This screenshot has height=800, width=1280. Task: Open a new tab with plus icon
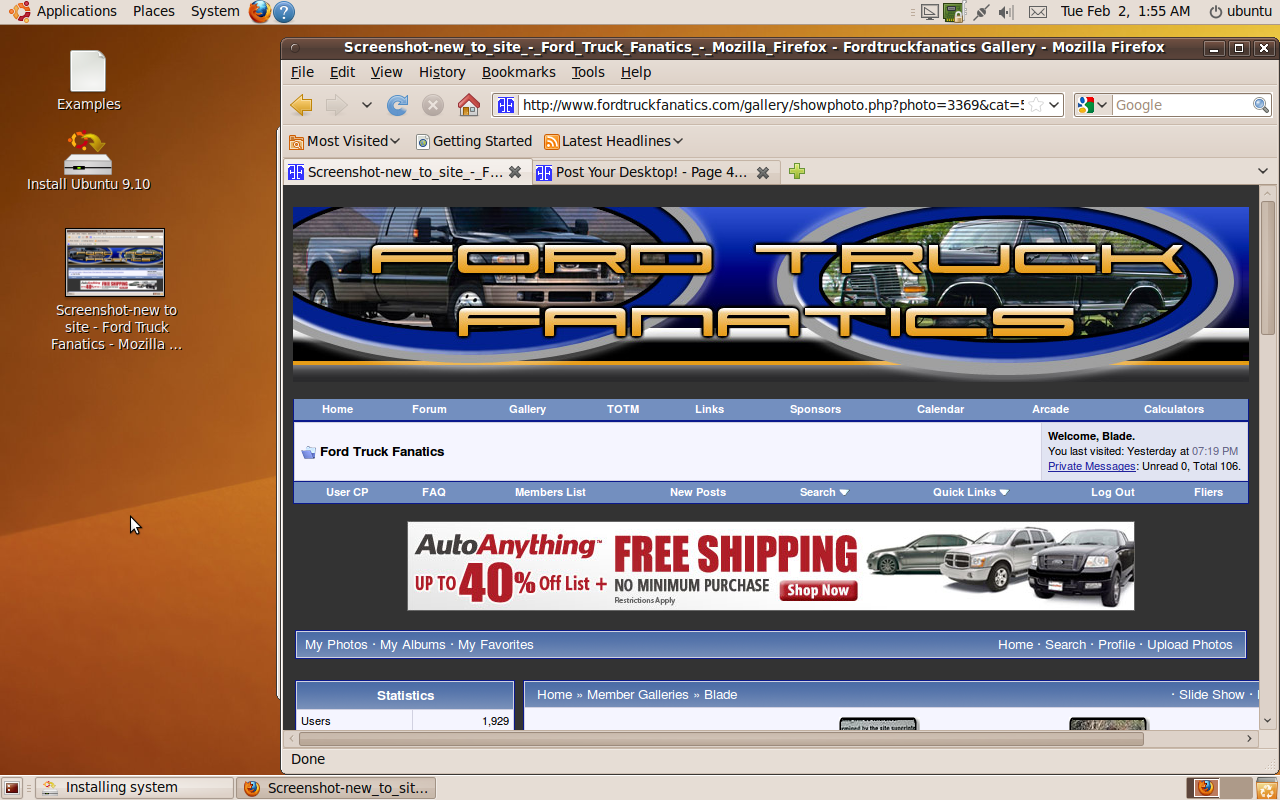pos(797,172)
